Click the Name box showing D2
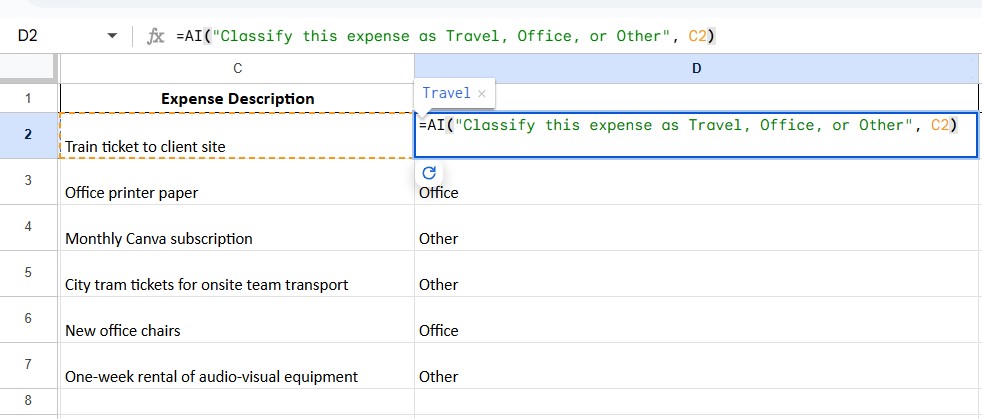This screenshot has height=419, width=982. tap(50, 36)
